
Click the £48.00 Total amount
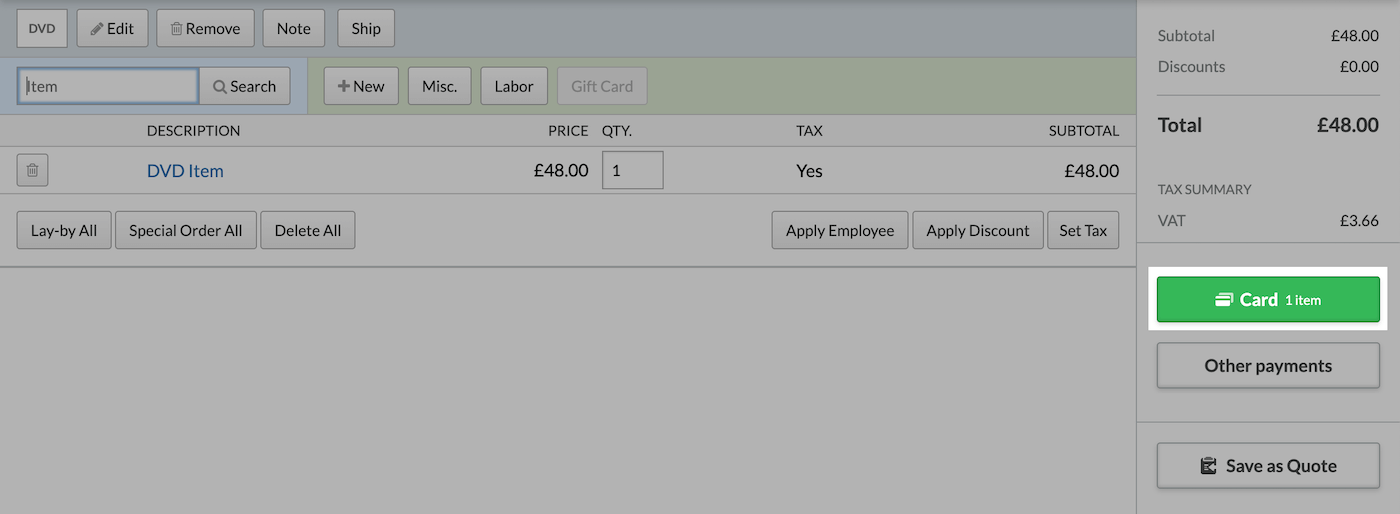tap(1348, 125)
